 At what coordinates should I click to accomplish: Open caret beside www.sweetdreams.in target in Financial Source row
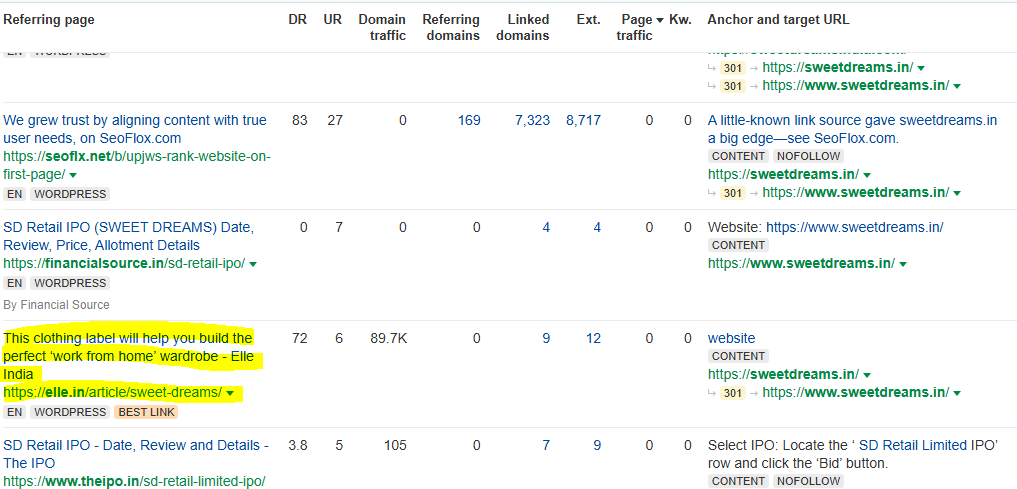[903, 264]
